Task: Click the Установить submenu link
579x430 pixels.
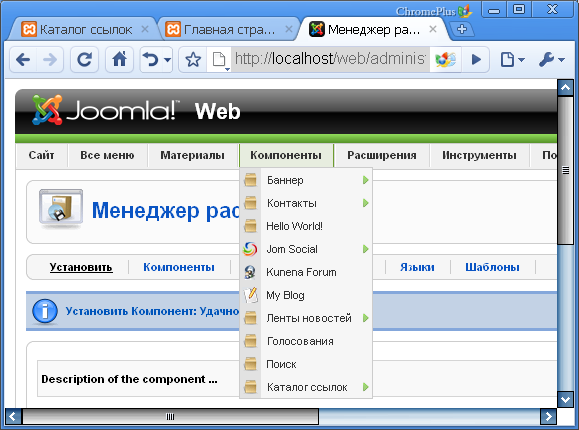Action: 81,267
